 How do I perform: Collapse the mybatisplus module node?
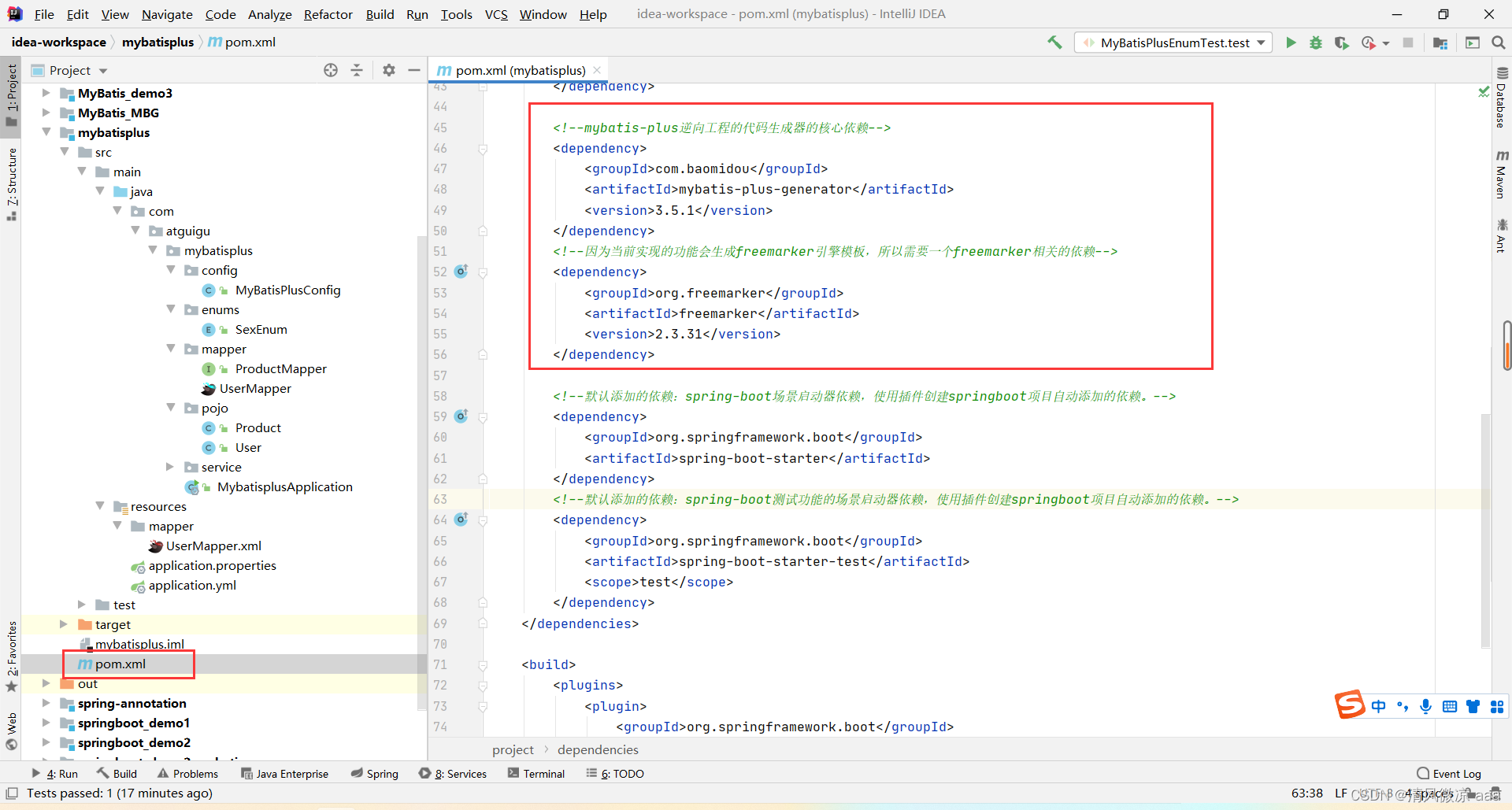[46, 132]
